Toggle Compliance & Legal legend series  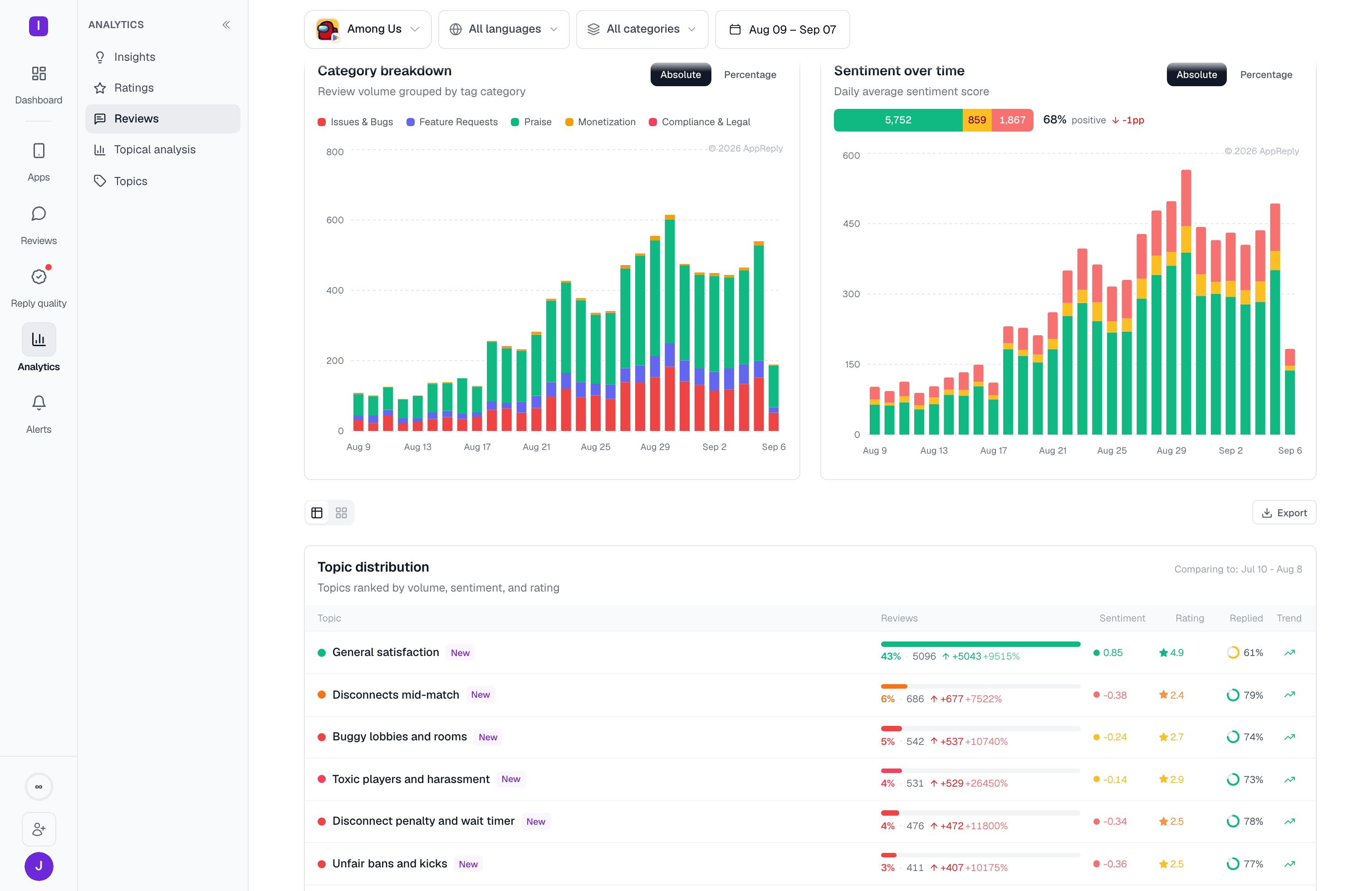click(x=699, y=122)
